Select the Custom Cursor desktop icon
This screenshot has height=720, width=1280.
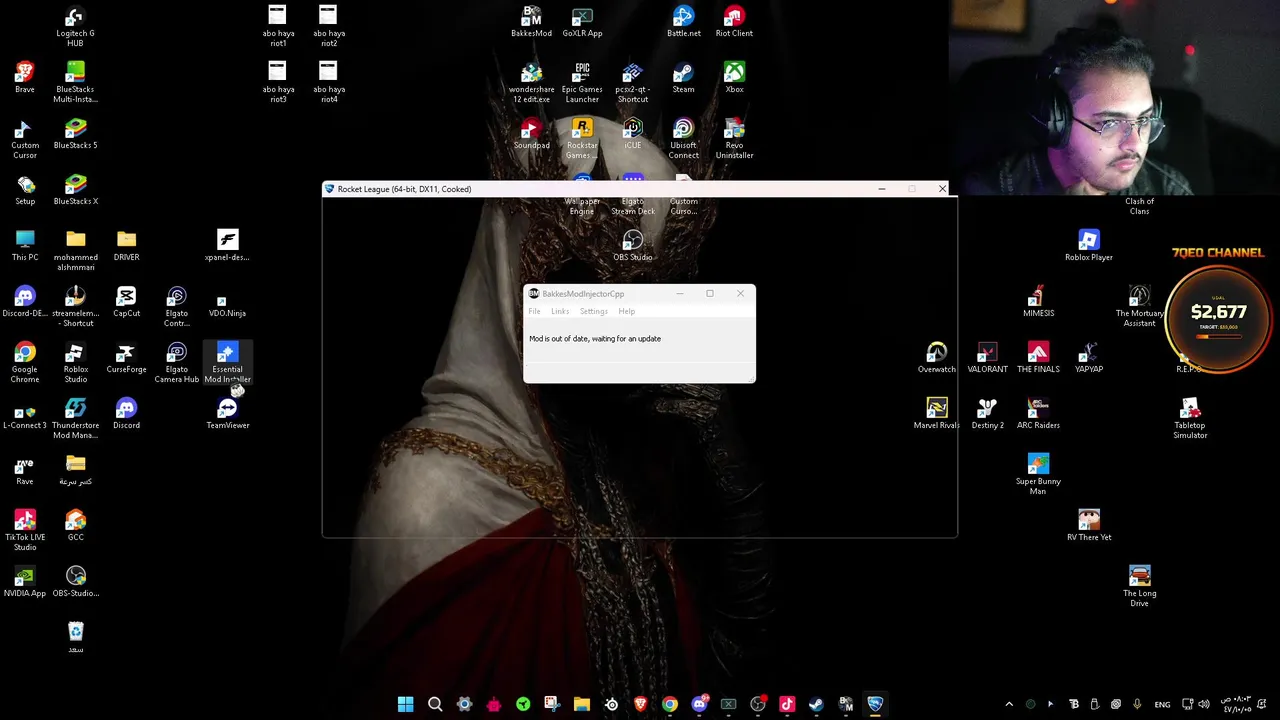tap(25, 139)
